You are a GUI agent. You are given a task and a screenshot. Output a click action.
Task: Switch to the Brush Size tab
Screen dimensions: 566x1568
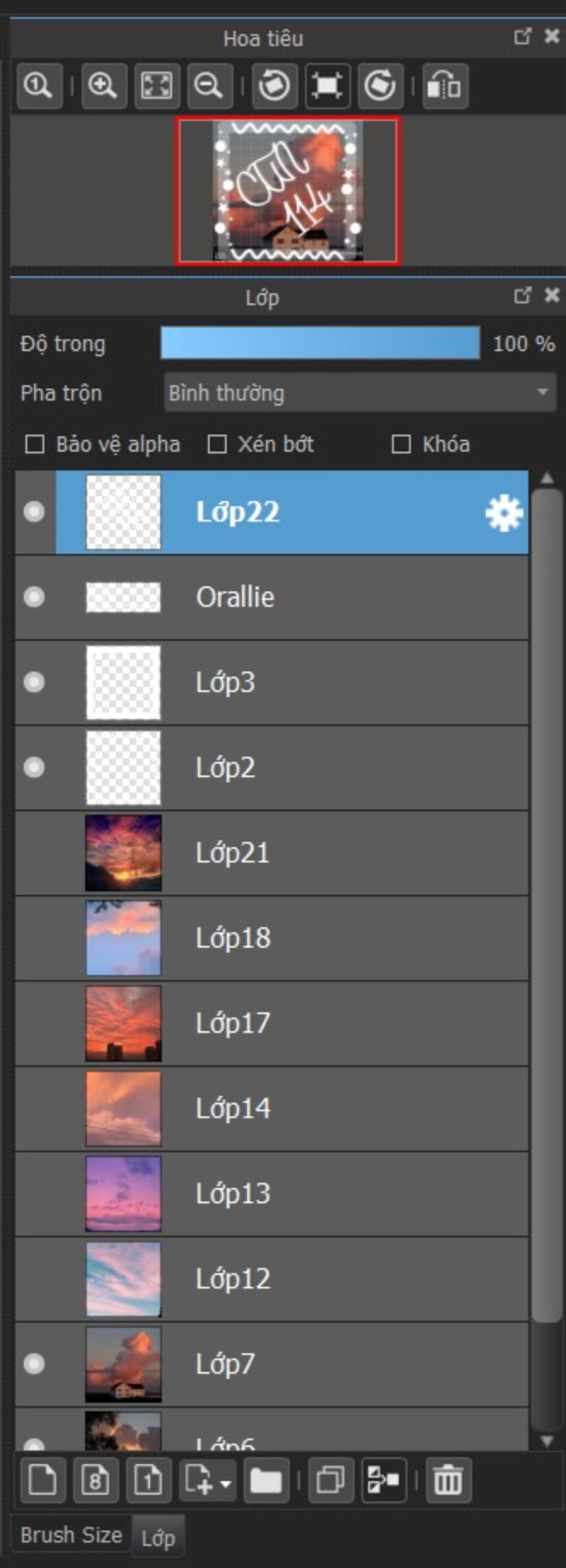pyautogui.click(x=71, y=1535)
